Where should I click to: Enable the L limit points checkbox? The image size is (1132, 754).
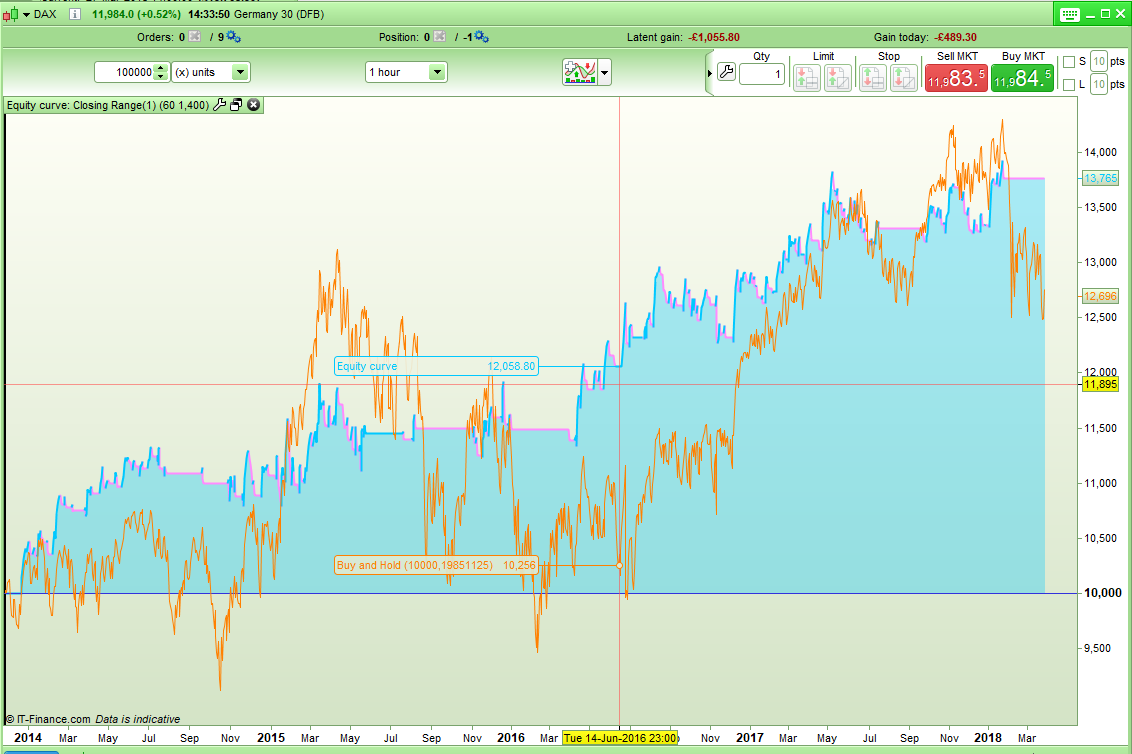(1069, 85)
